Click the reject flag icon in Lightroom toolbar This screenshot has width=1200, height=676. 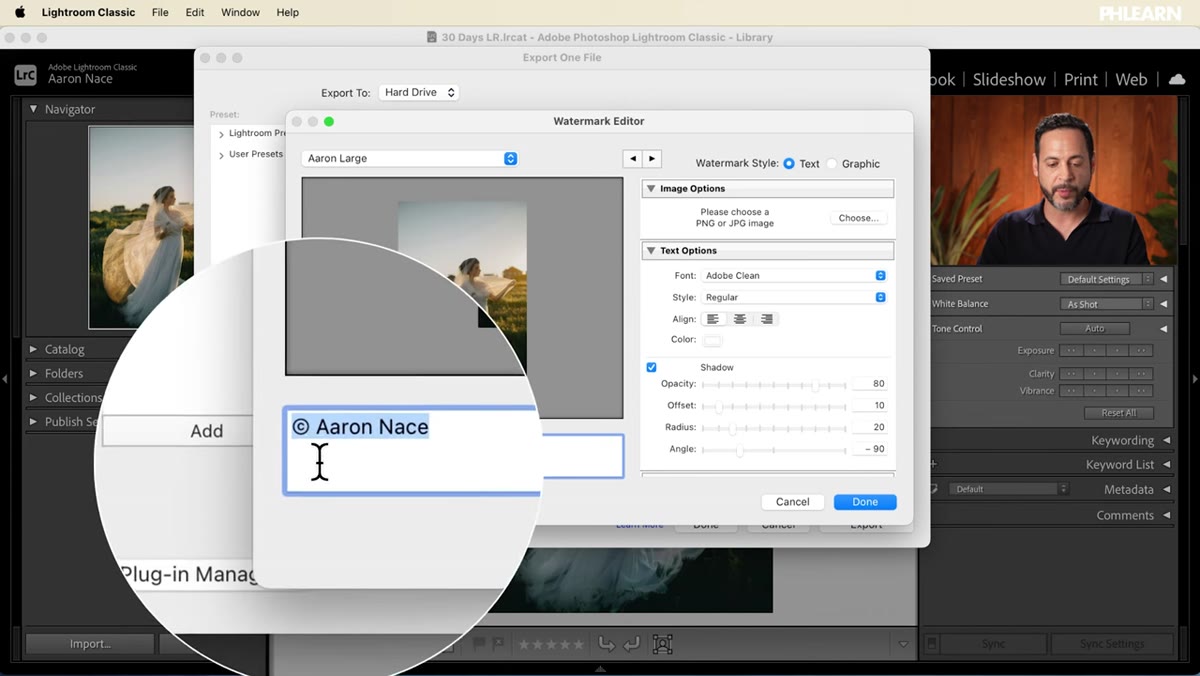tap(497, 645)
